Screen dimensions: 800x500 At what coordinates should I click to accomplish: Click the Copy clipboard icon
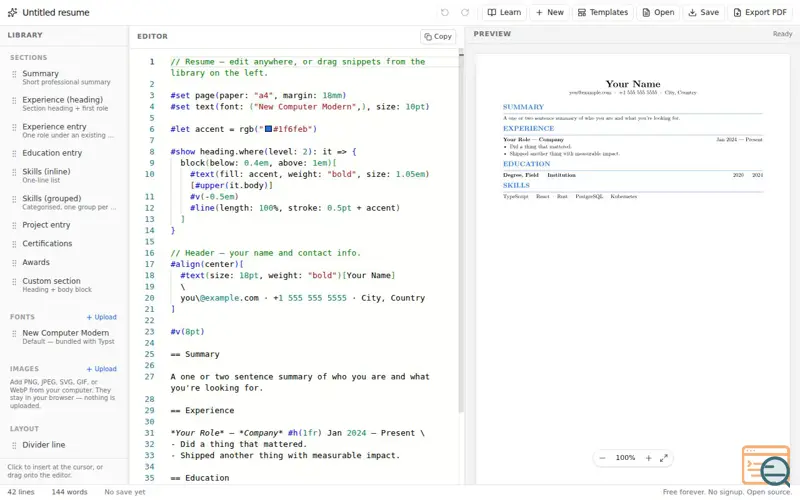(x=428, y=37)
